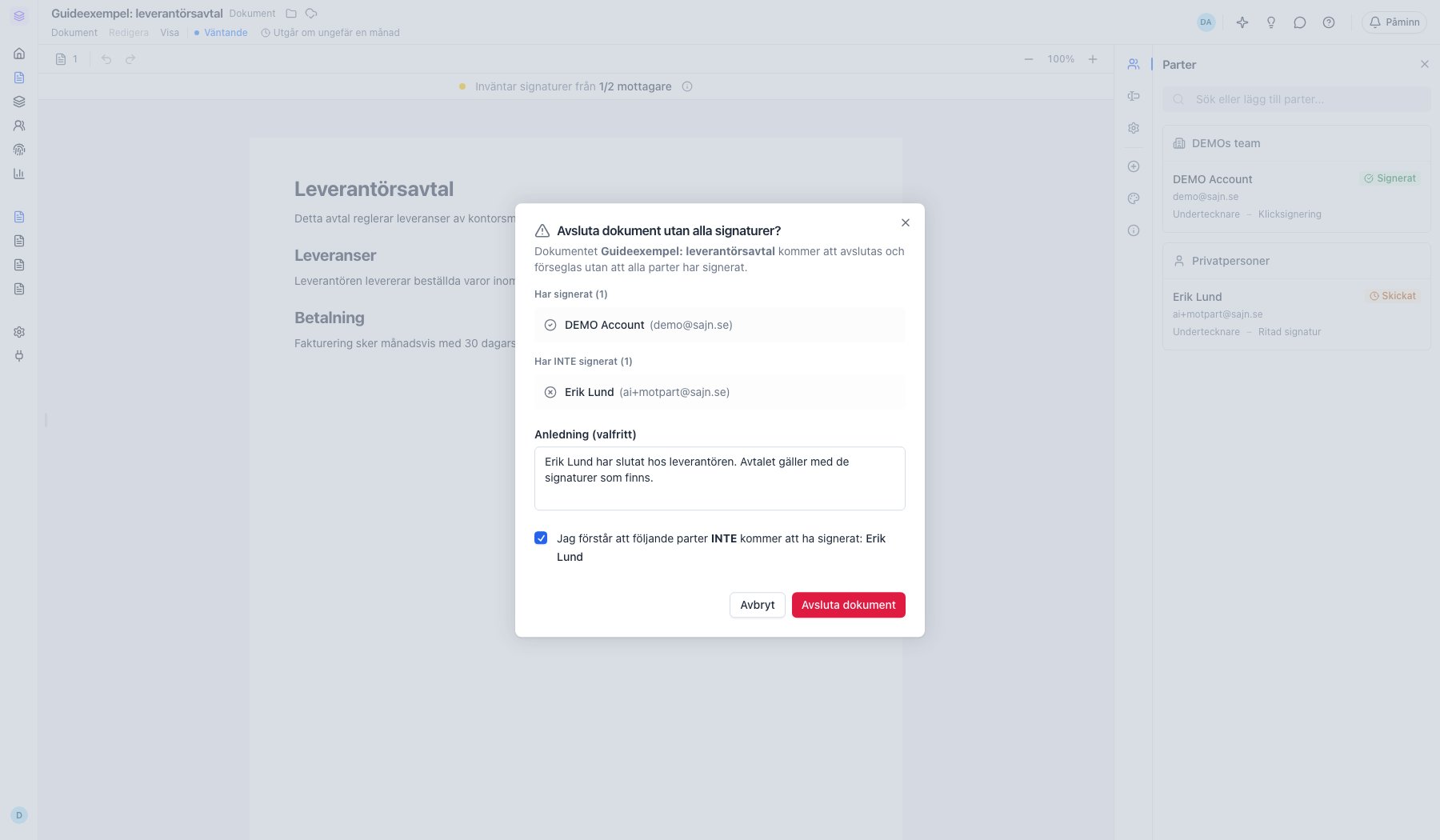Open the info icon in right rail

[x=1134, y=230]
